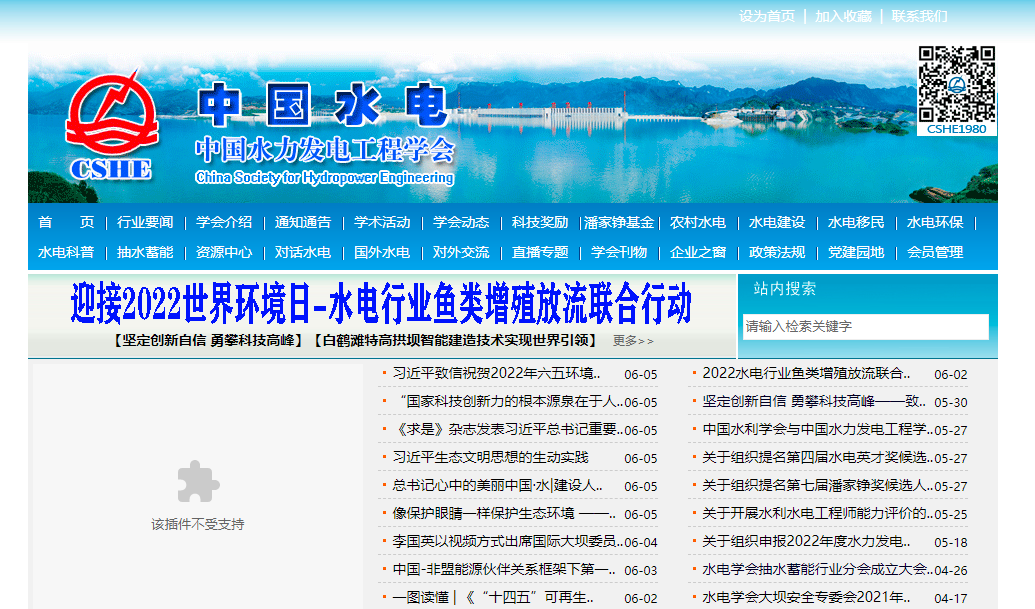
Task: Select 农村水电 in the menu
Action: (x=698, y=222)
